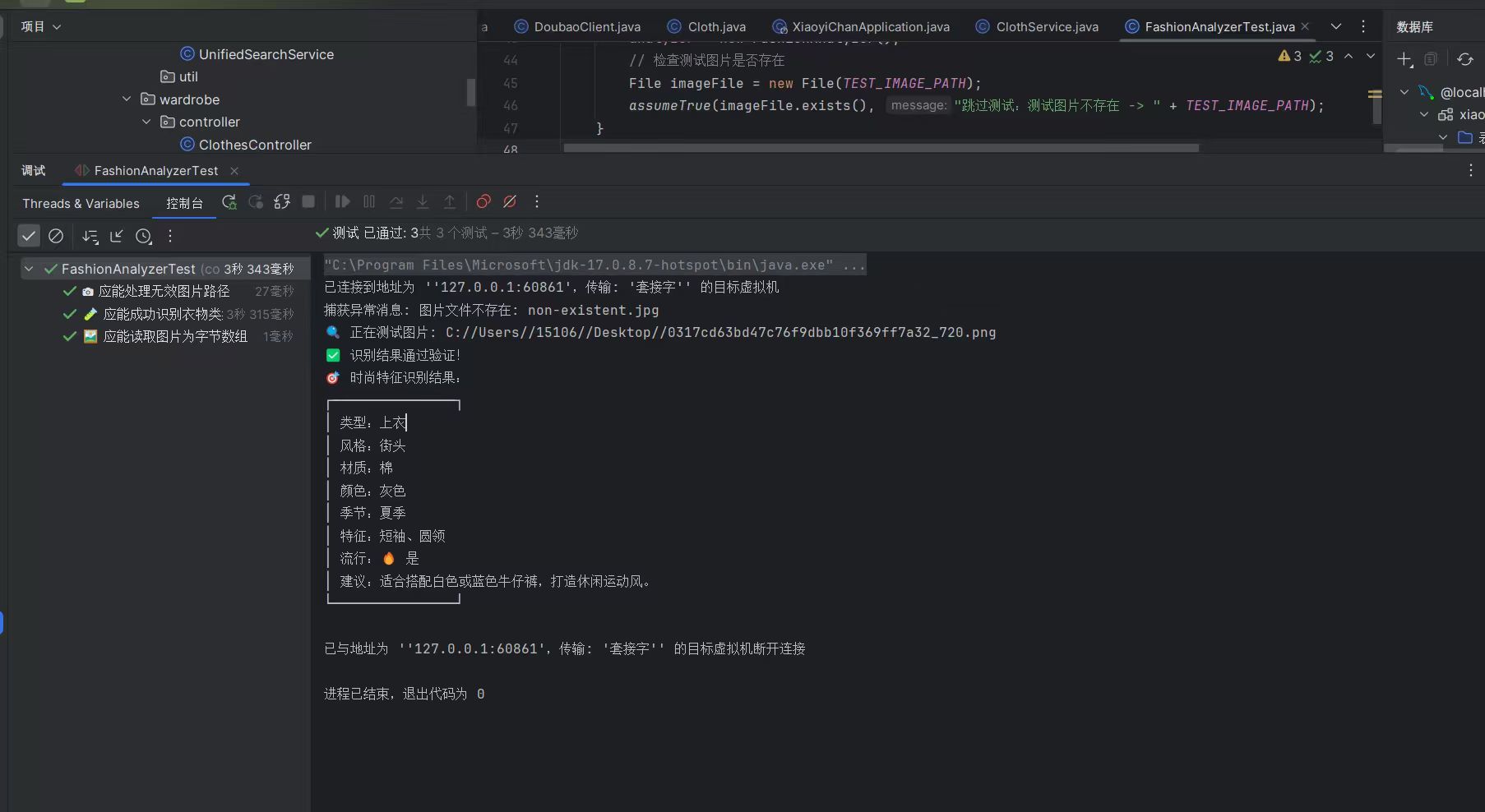
Task: Toggle show passed tests
Action: click(x=29, y=236)
